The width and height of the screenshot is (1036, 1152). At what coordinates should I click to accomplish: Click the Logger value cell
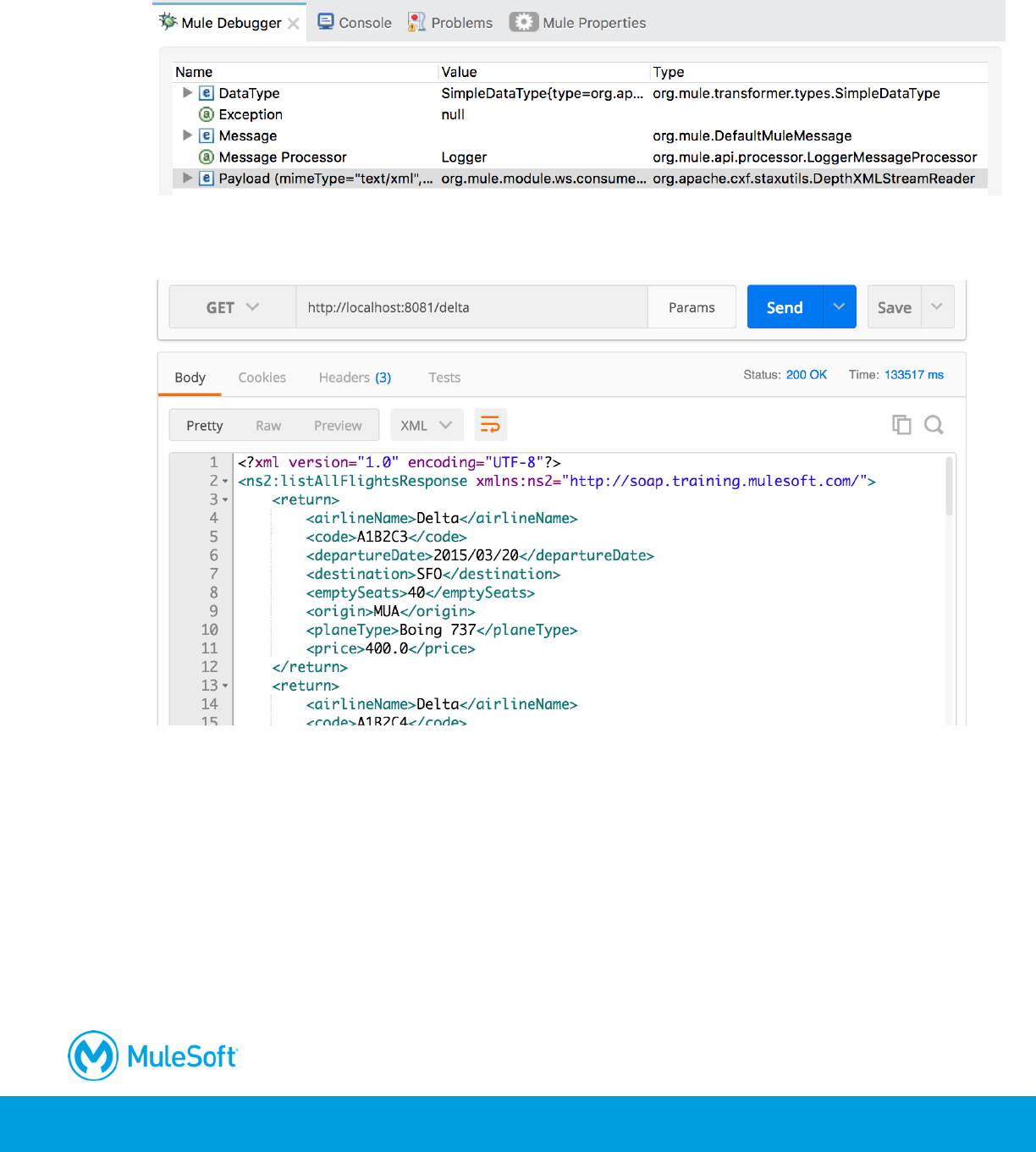(x=464, y=157)
